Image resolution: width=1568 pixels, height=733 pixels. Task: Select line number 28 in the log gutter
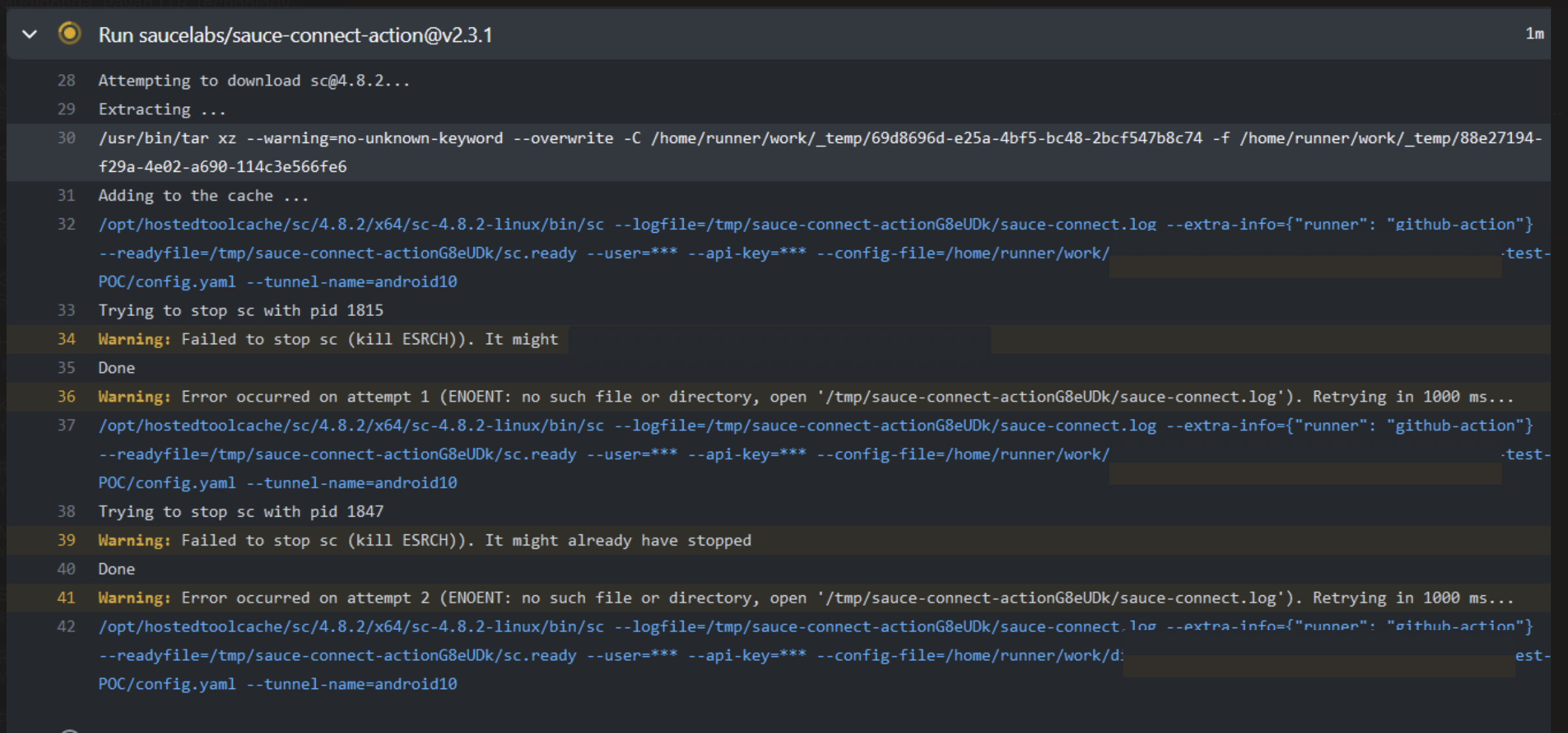click(66, 80)
